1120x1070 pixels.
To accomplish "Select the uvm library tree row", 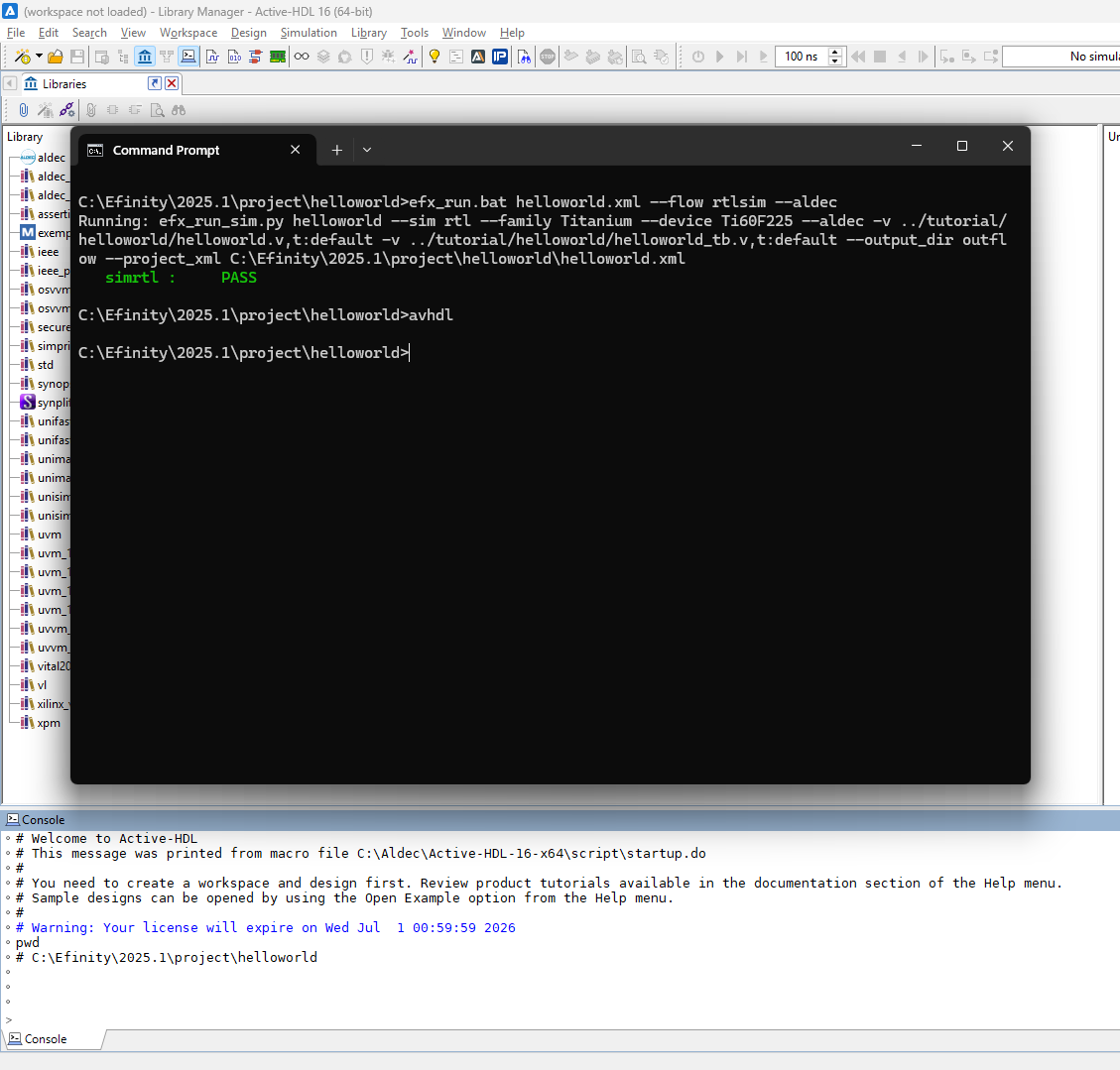I will [x=41, y=535].
